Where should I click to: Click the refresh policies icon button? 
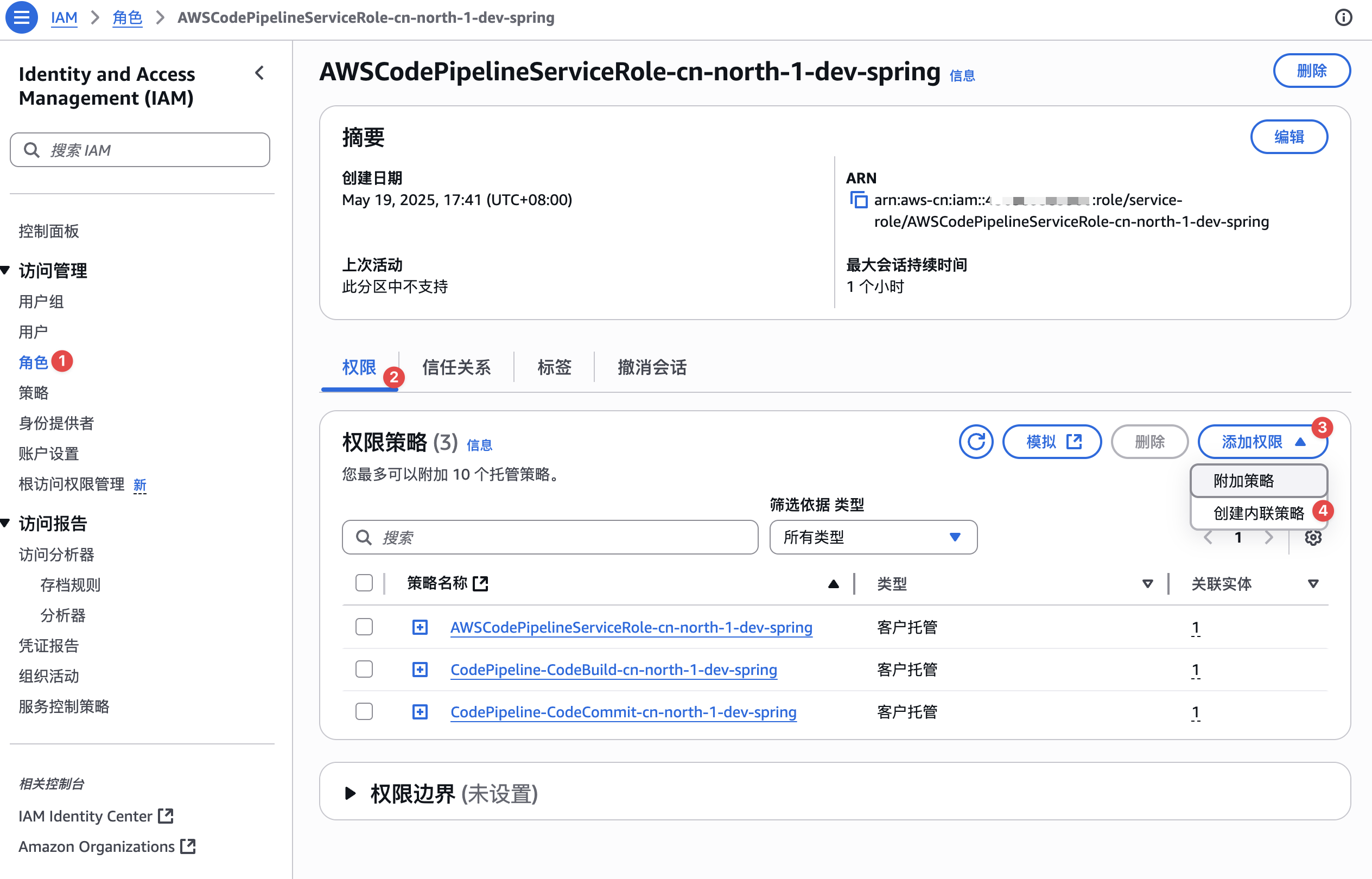pos(976,441)
